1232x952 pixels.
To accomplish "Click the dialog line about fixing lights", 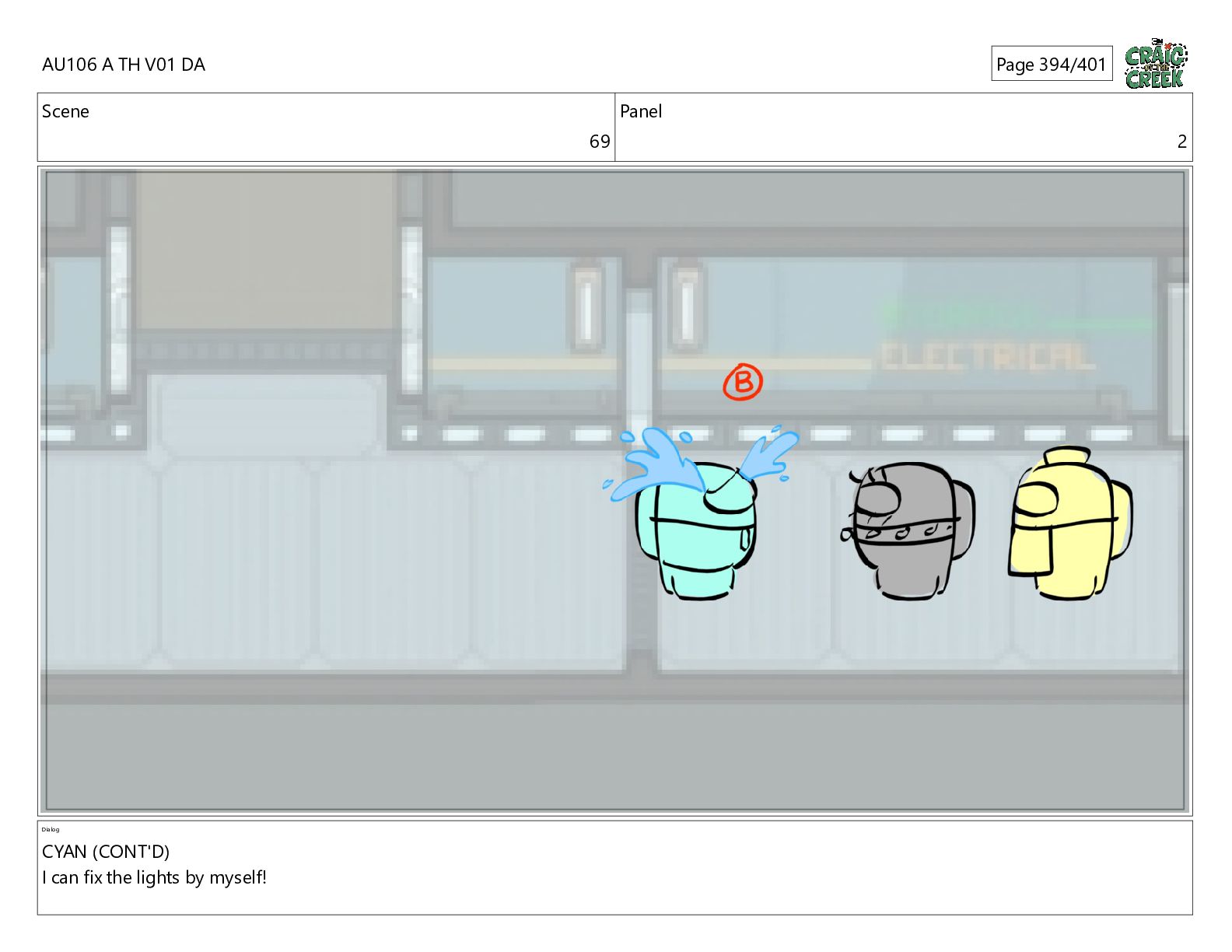I will (x=154, y=877).
